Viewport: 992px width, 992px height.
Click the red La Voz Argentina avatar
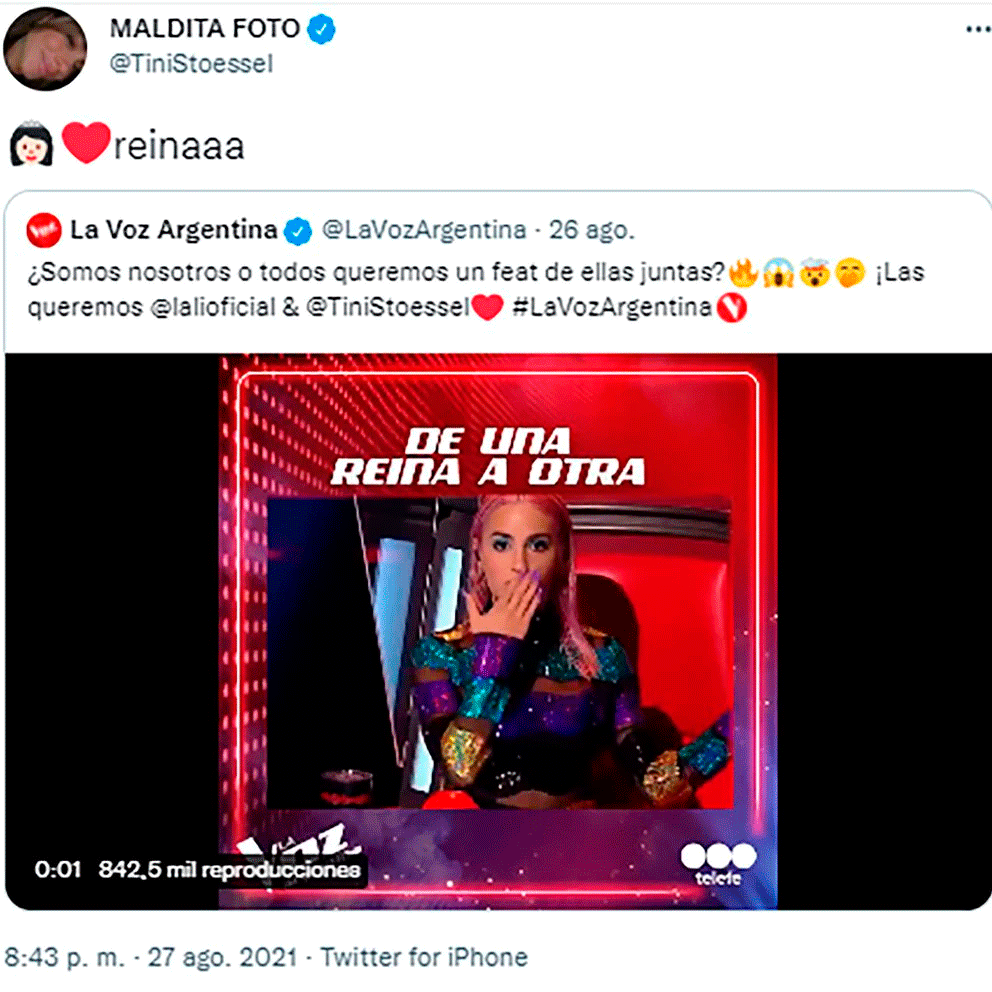(44, 230)
